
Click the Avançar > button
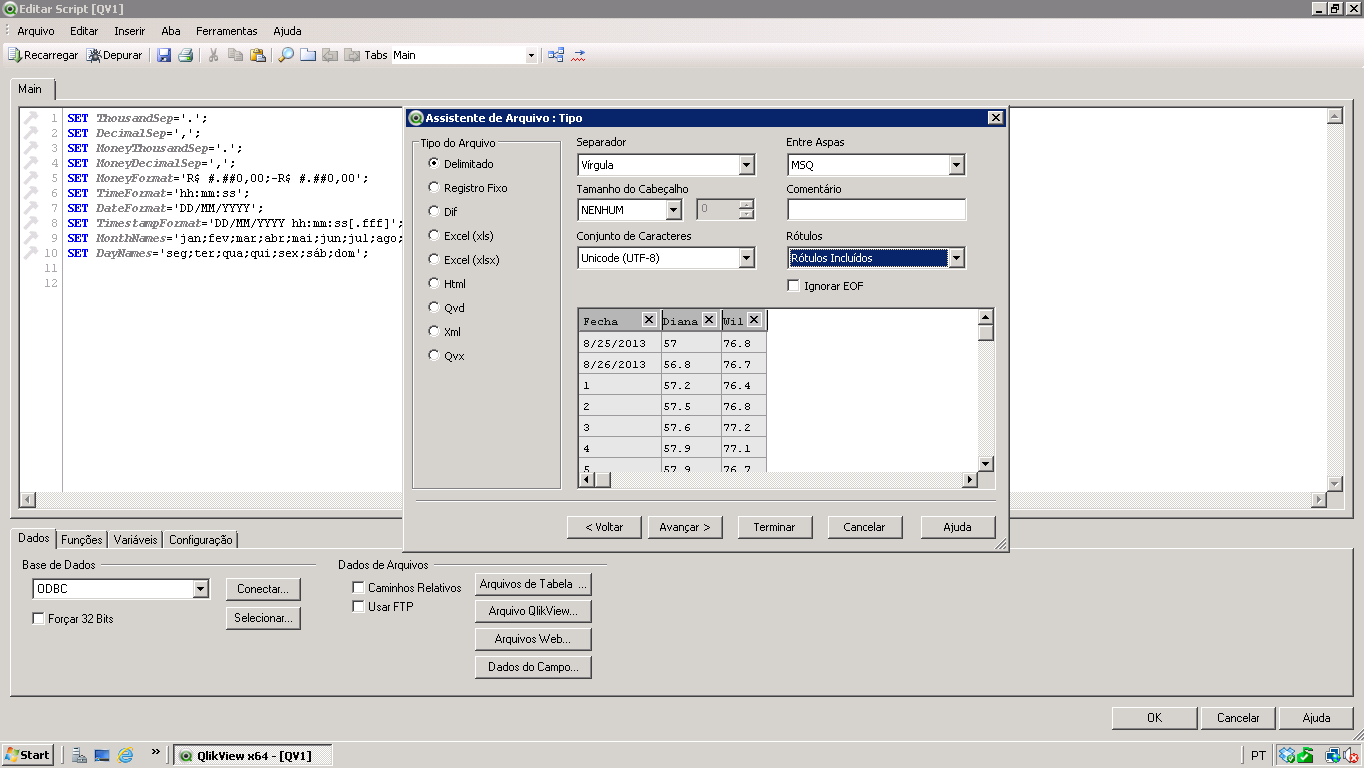point(685,527)
